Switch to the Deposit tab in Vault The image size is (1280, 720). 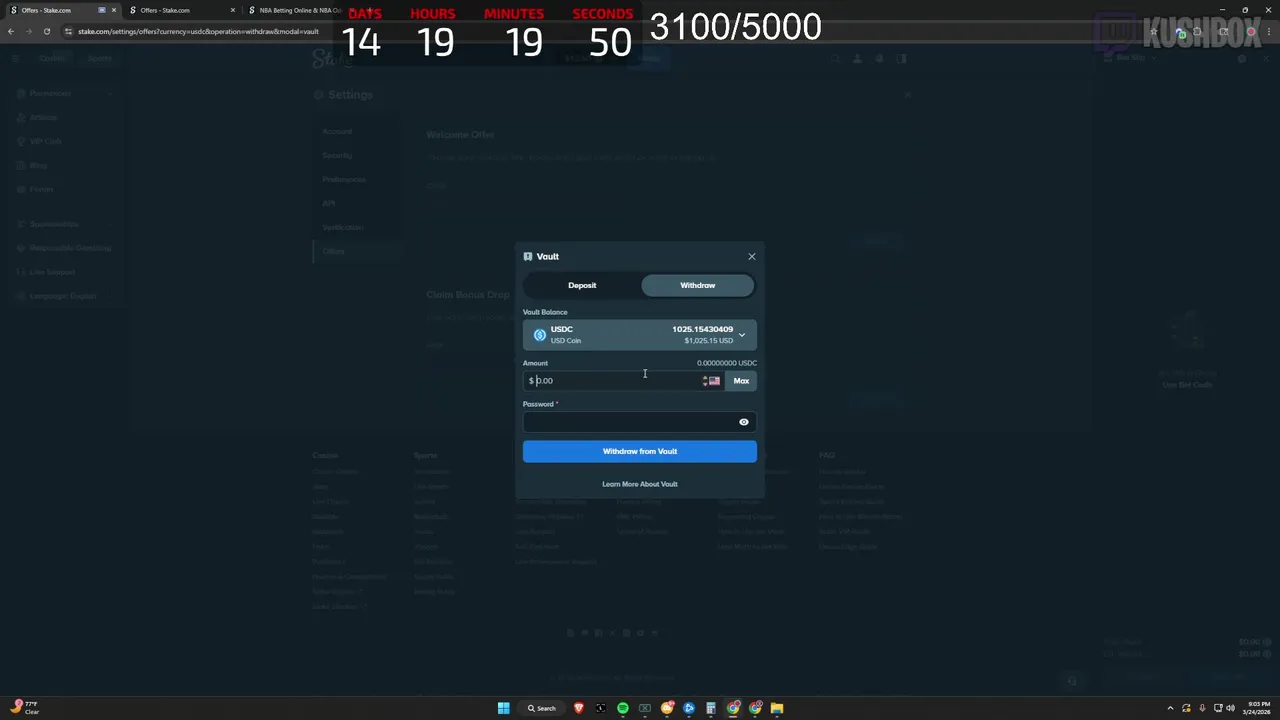582,285
